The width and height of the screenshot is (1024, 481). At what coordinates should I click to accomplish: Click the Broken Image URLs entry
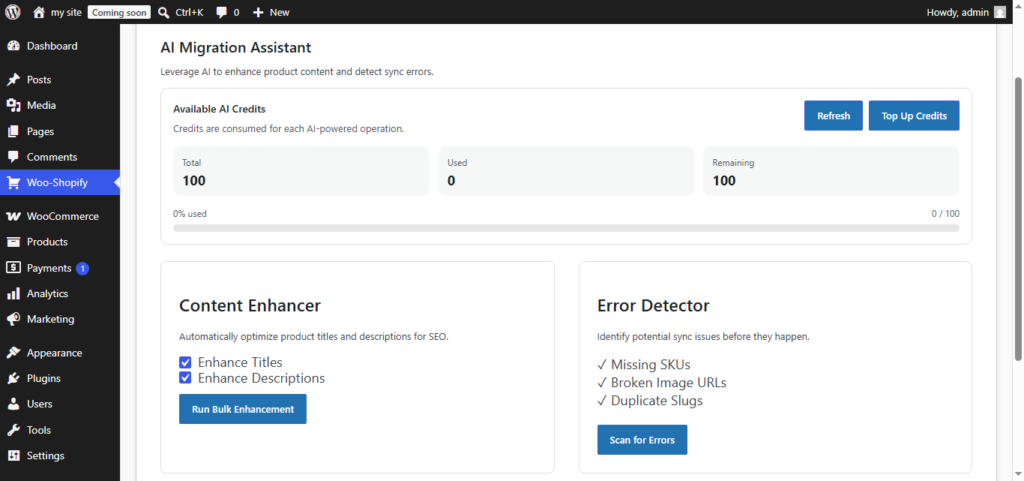pos(662,382)
